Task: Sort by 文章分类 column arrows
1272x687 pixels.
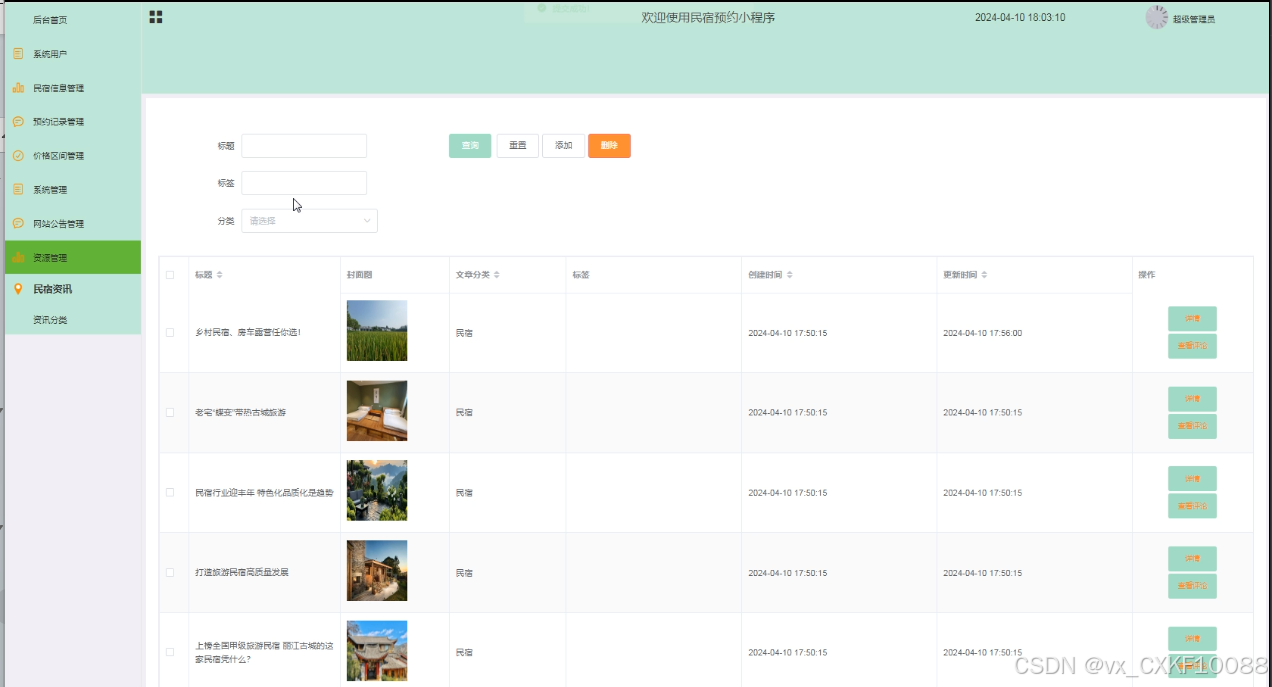Action: (x=496, y=275)
